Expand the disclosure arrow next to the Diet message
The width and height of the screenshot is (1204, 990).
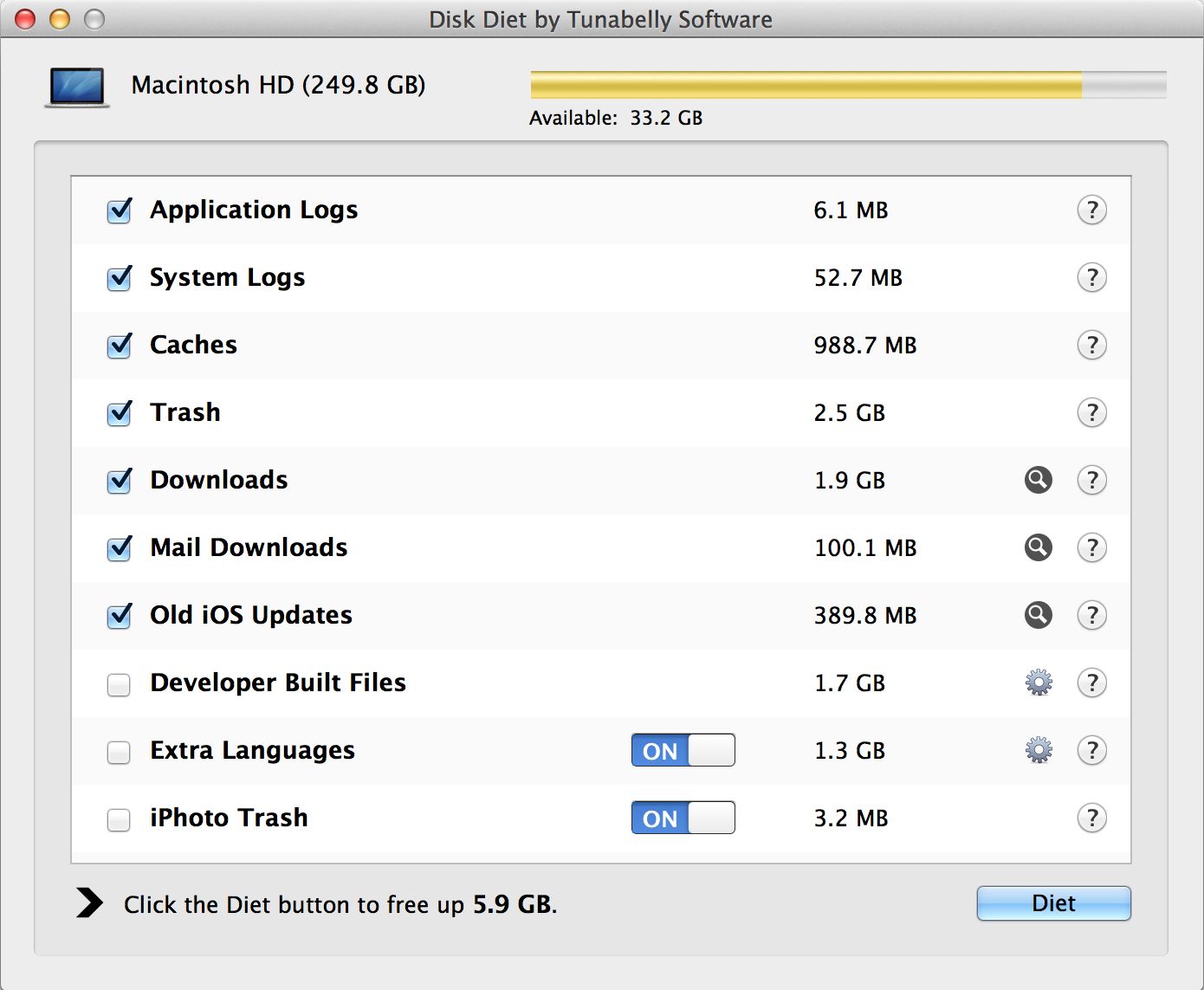point(89,903)
